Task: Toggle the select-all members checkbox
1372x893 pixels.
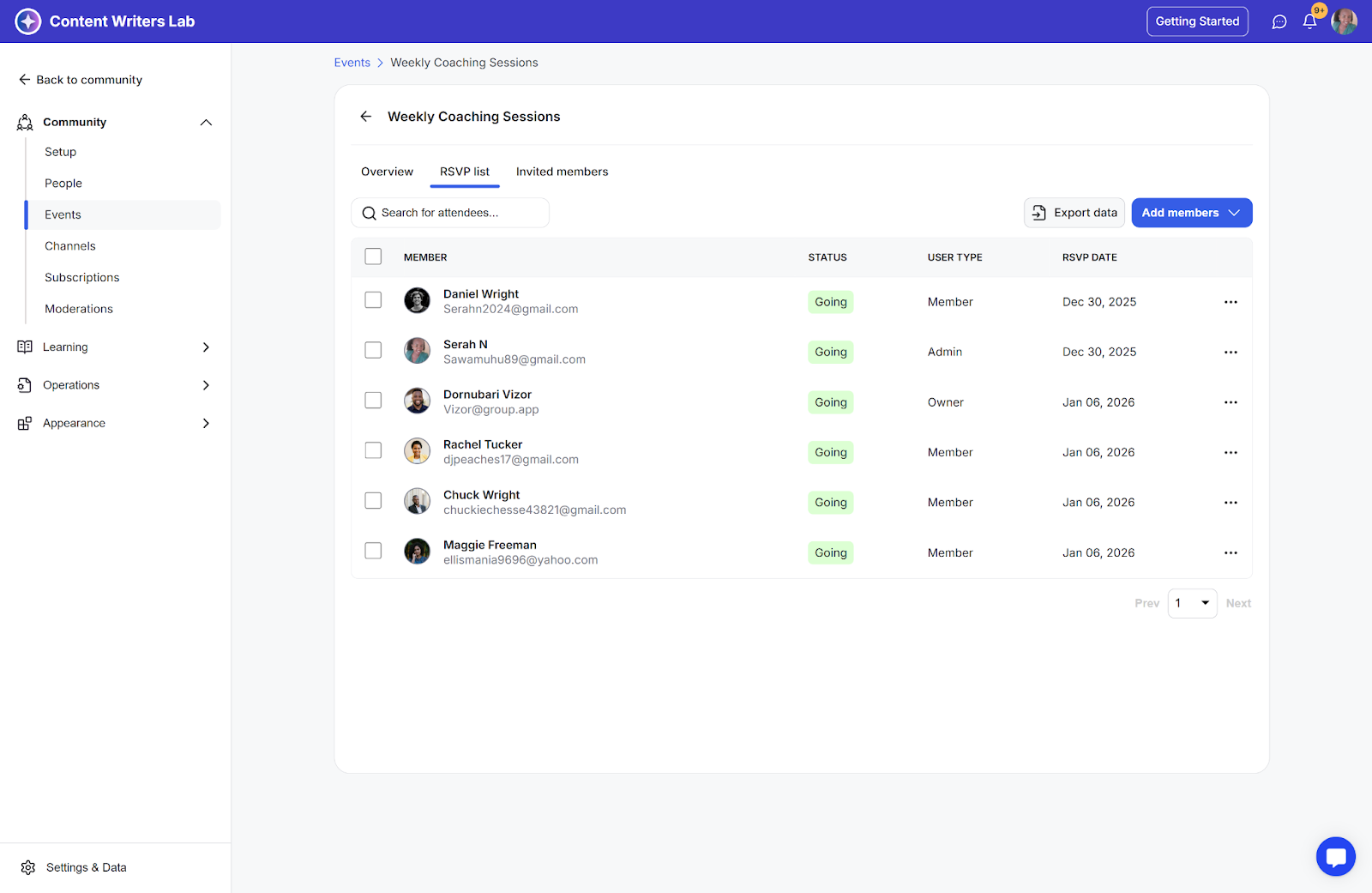Action: click(373, 256)
